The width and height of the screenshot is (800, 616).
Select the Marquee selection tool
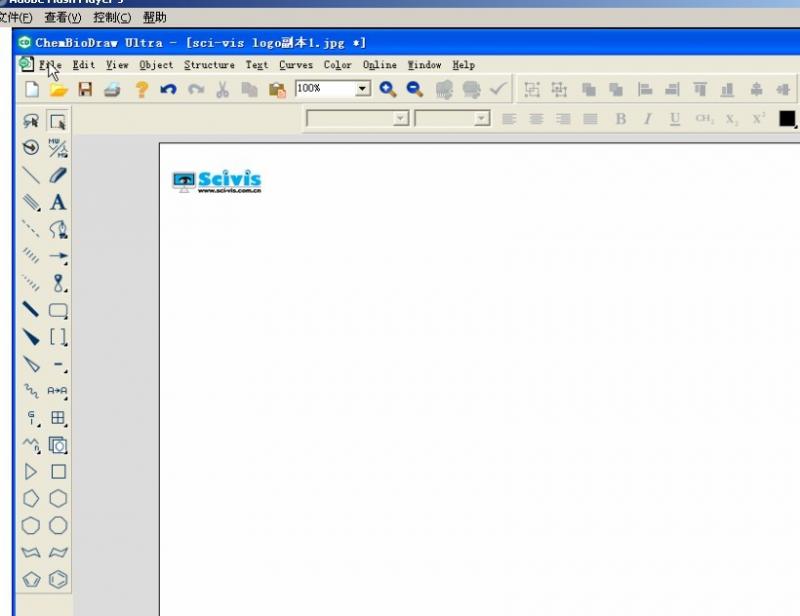(58, 121)
